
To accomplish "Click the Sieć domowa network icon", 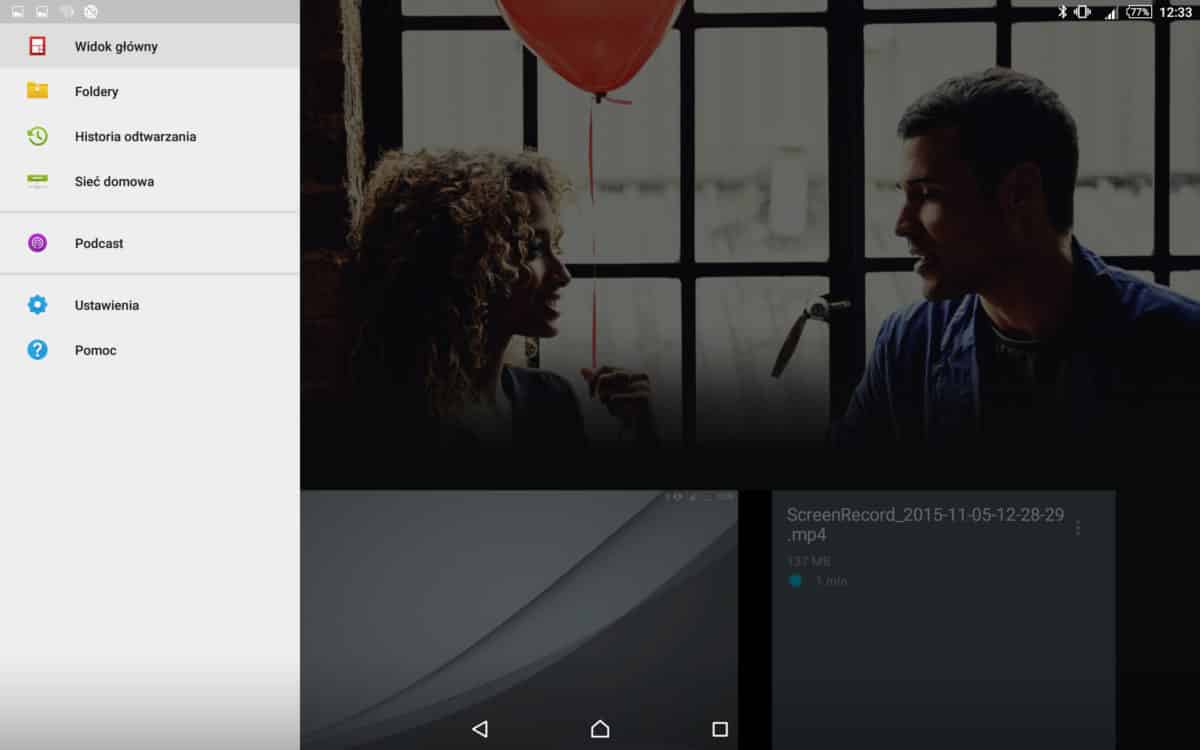I will (37, 181).
